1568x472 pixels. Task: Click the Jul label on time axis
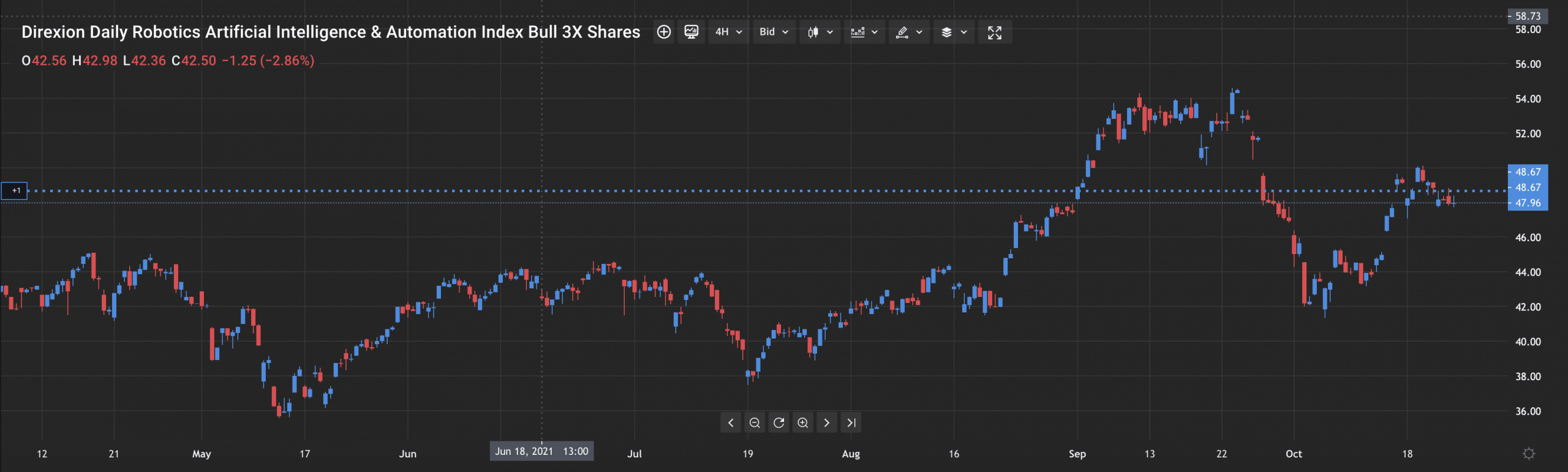(635, 454)
